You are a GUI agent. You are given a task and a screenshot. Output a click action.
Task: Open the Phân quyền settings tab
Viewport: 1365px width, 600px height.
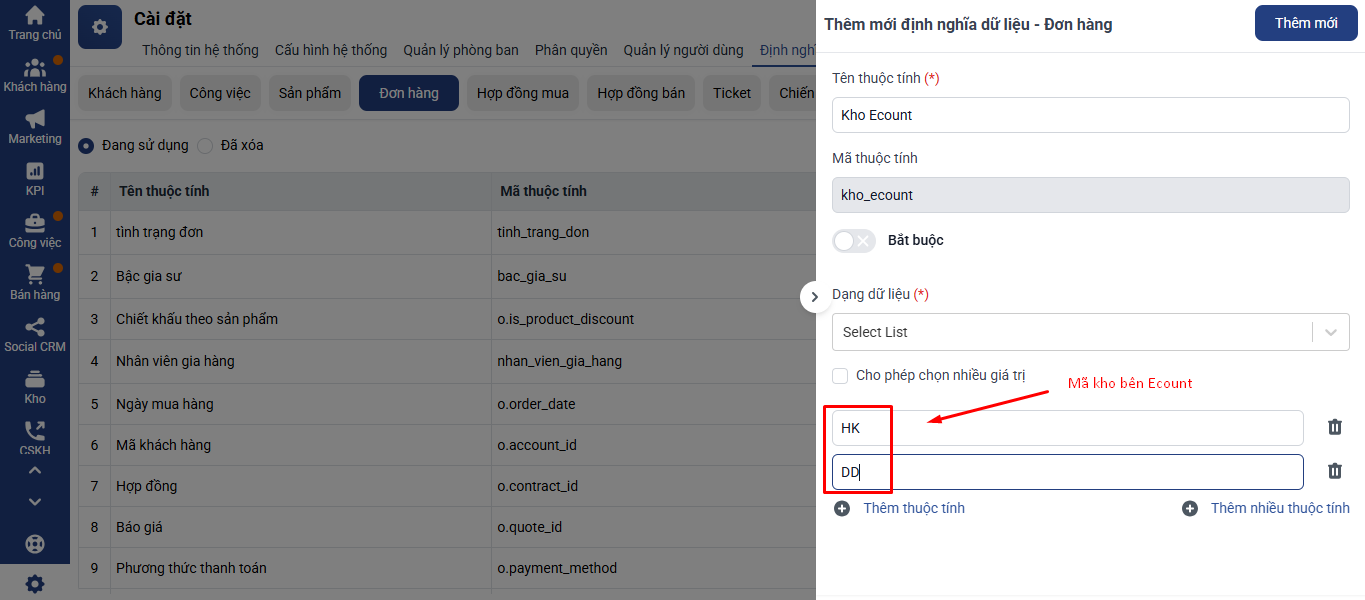coord(571,50)
